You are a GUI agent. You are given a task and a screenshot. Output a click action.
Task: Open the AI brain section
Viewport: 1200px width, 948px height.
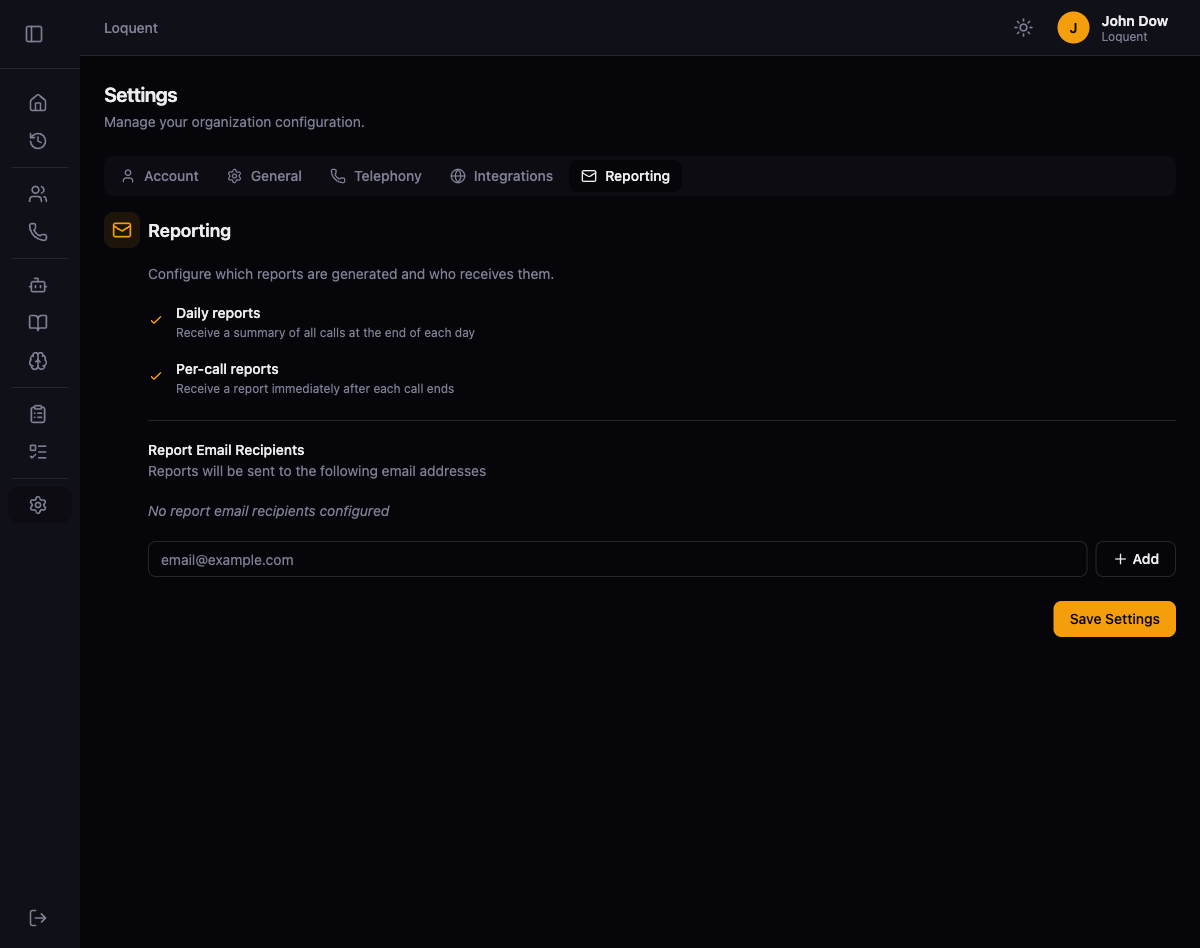click(x=38, y=361)
